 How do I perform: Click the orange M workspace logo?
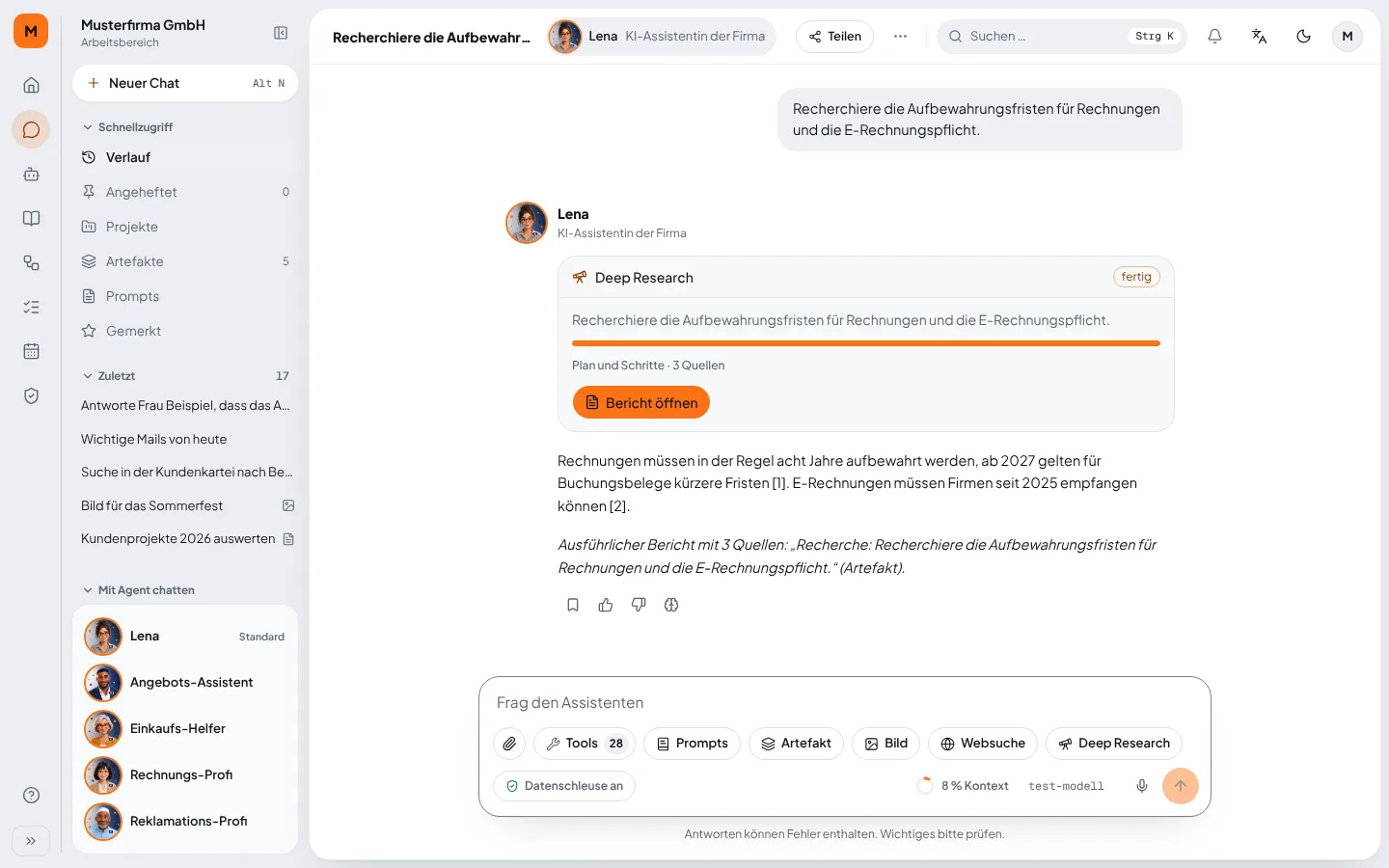point(31,32)
